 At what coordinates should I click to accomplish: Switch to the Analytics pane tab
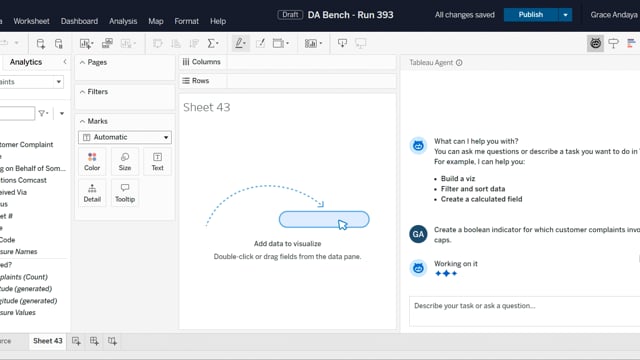tap(26, 62)
